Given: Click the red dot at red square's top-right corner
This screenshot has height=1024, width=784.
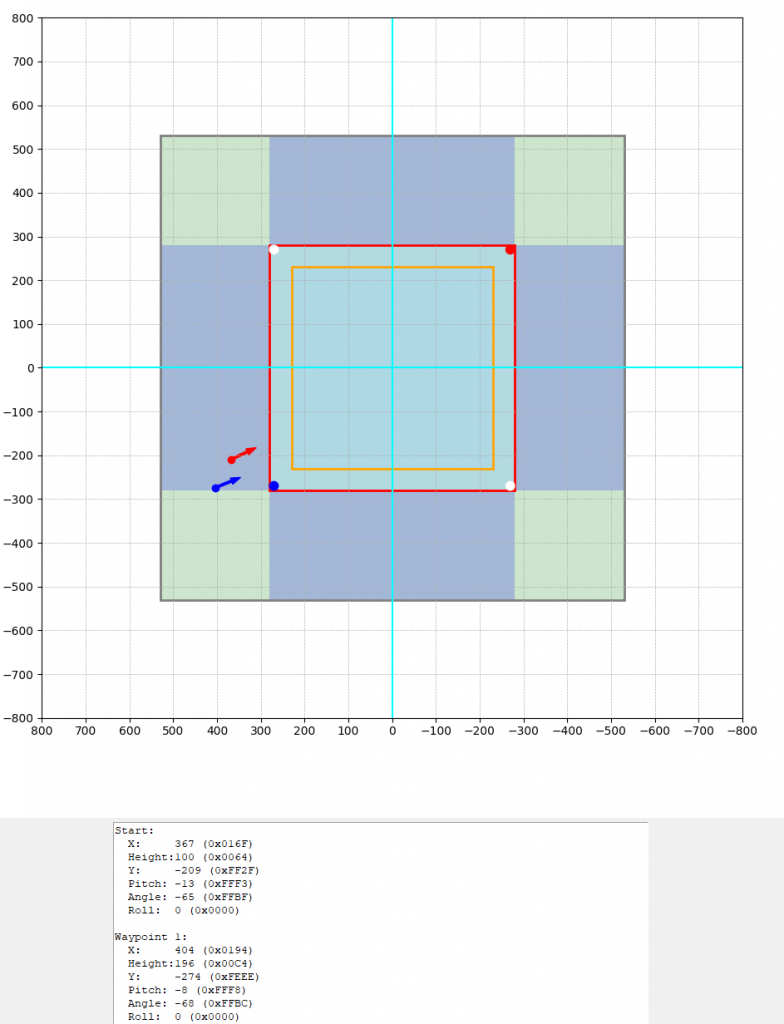Looking at the screenshot, I should pos(510,249).
